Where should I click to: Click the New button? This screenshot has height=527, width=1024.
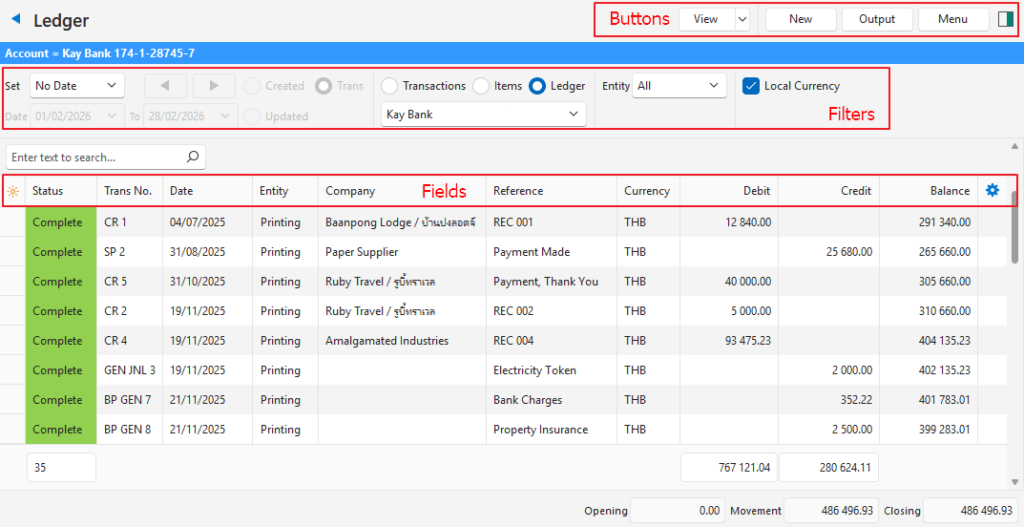[x=801, y=20]
